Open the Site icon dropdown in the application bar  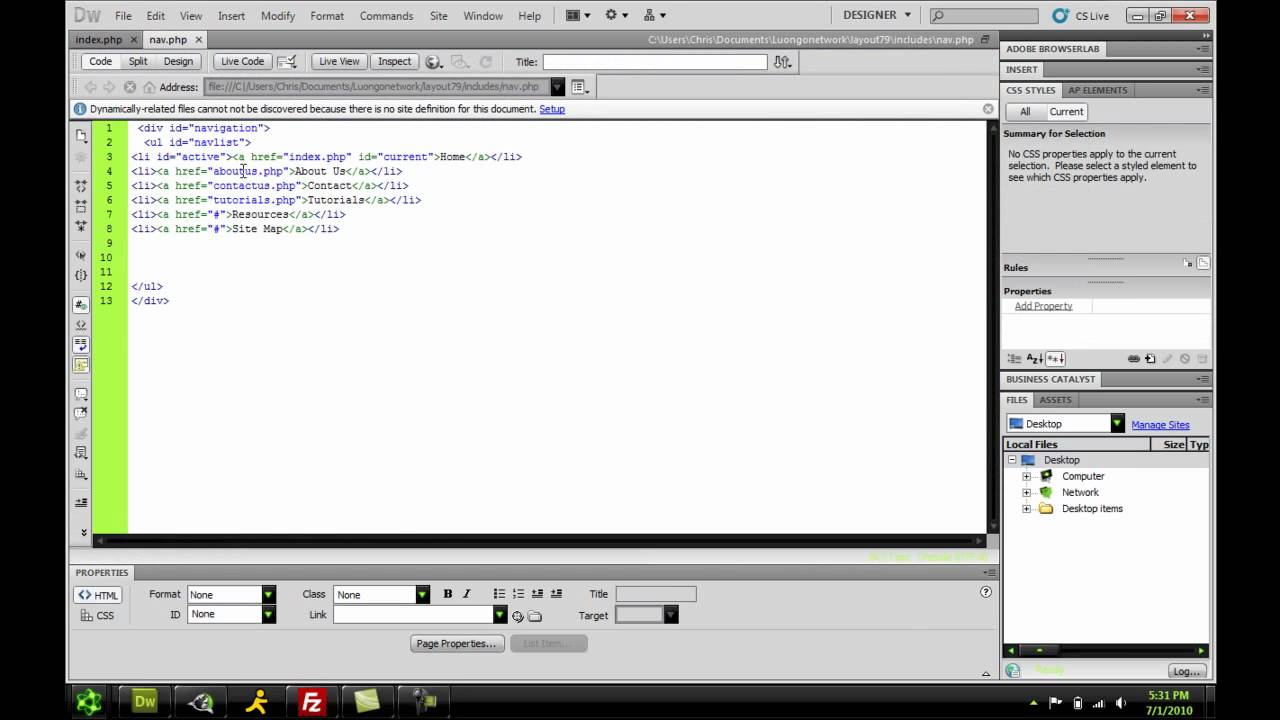pyautogui.click(x=654, y=15)
